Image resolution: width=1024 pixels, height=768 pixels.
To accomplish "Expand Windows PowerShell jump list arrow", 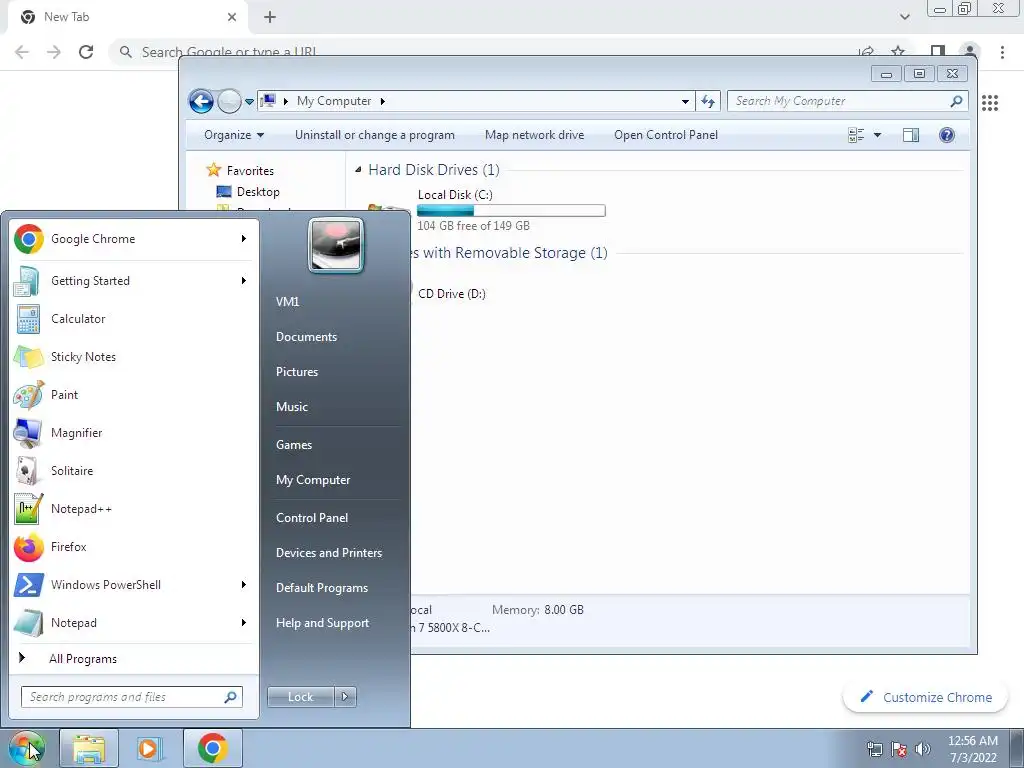I will point(244,584).
